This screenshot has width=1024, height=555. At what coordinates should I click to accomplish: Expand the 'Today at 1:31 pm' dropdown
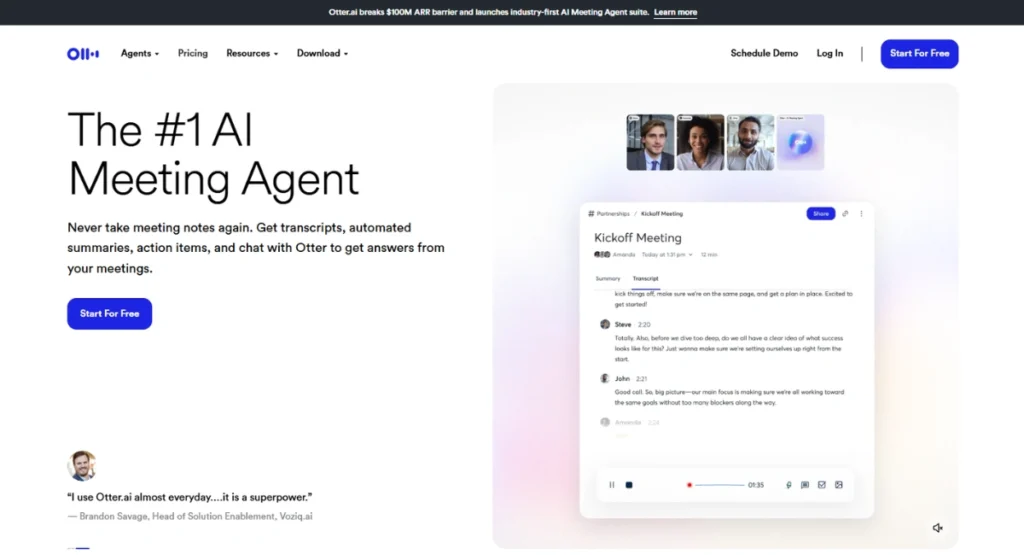pyautogui.click(x=667, y=255)
